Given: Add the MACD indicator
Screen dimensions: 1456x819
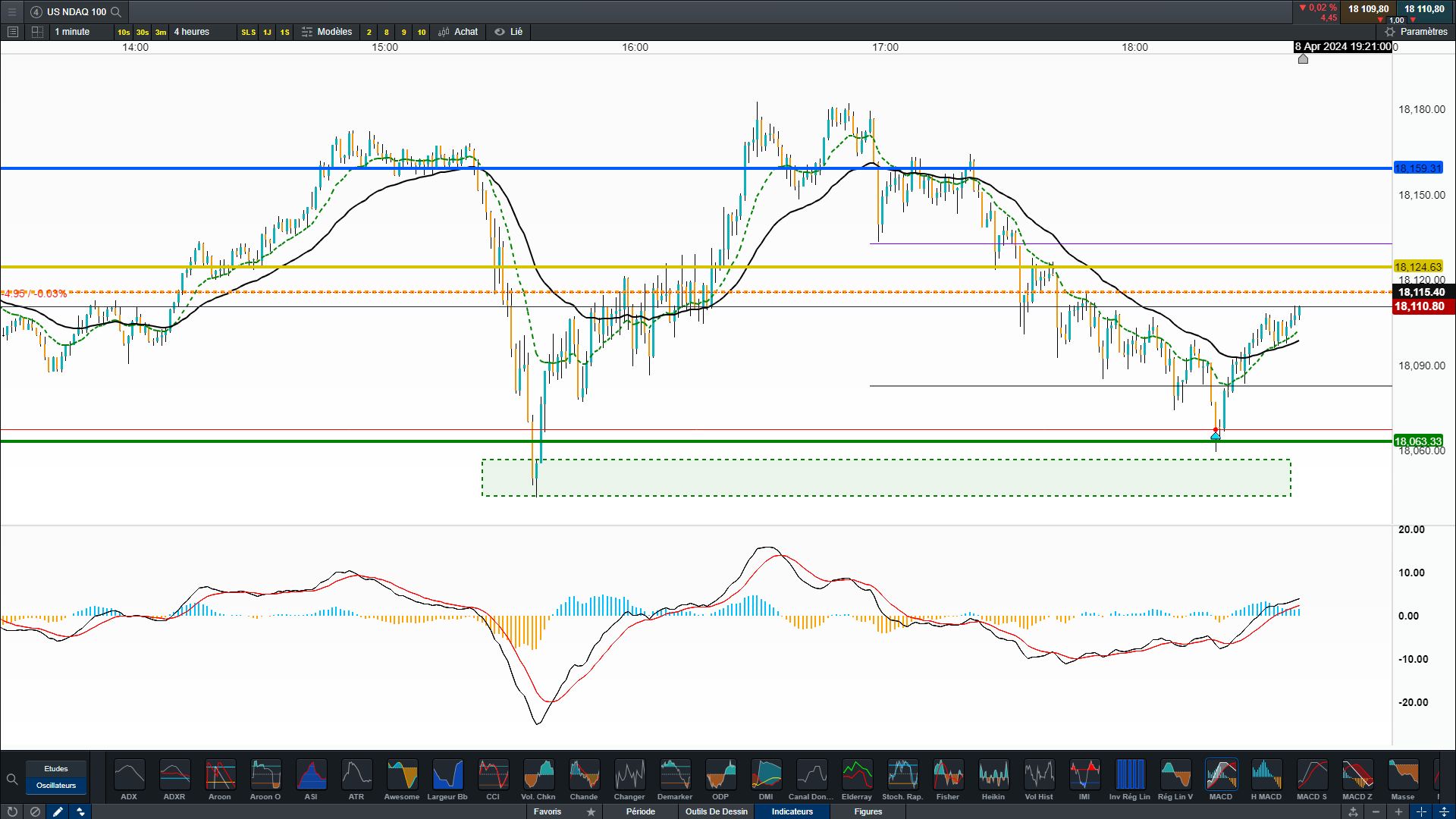Looking at the screenshot, I should 1221,776.
